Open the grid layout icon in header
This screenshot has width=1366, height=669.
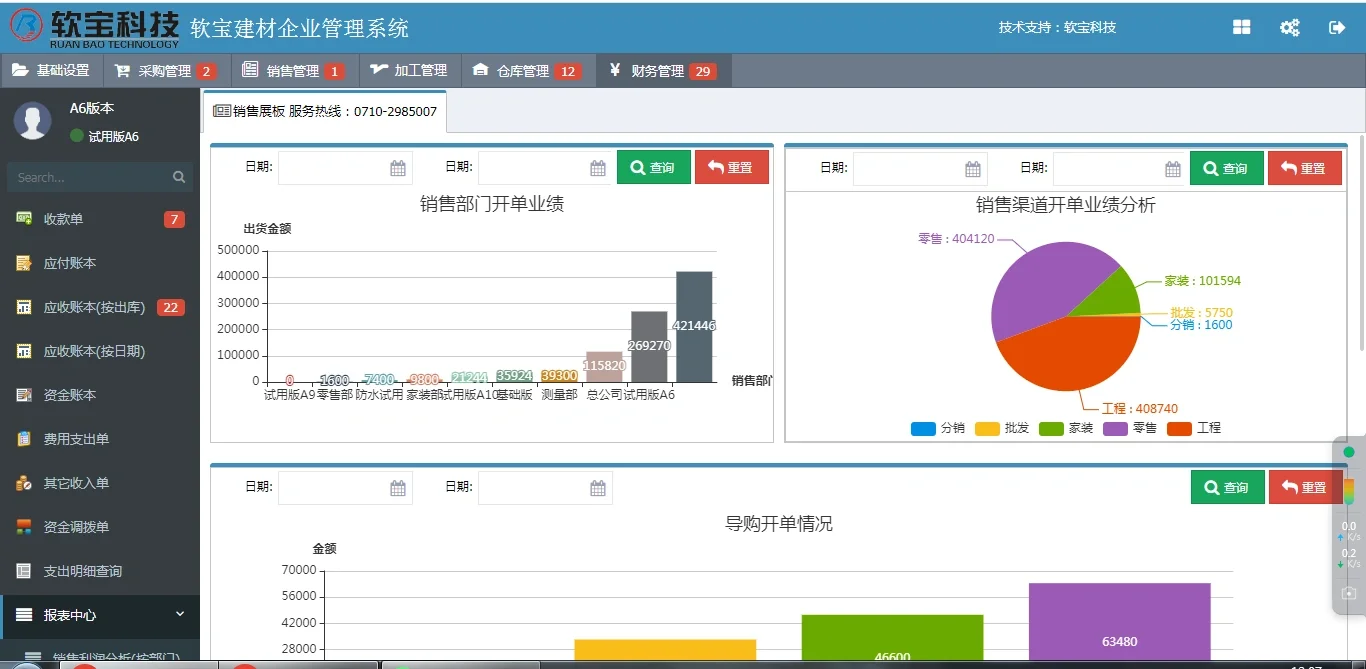[x=1241, y=27]
